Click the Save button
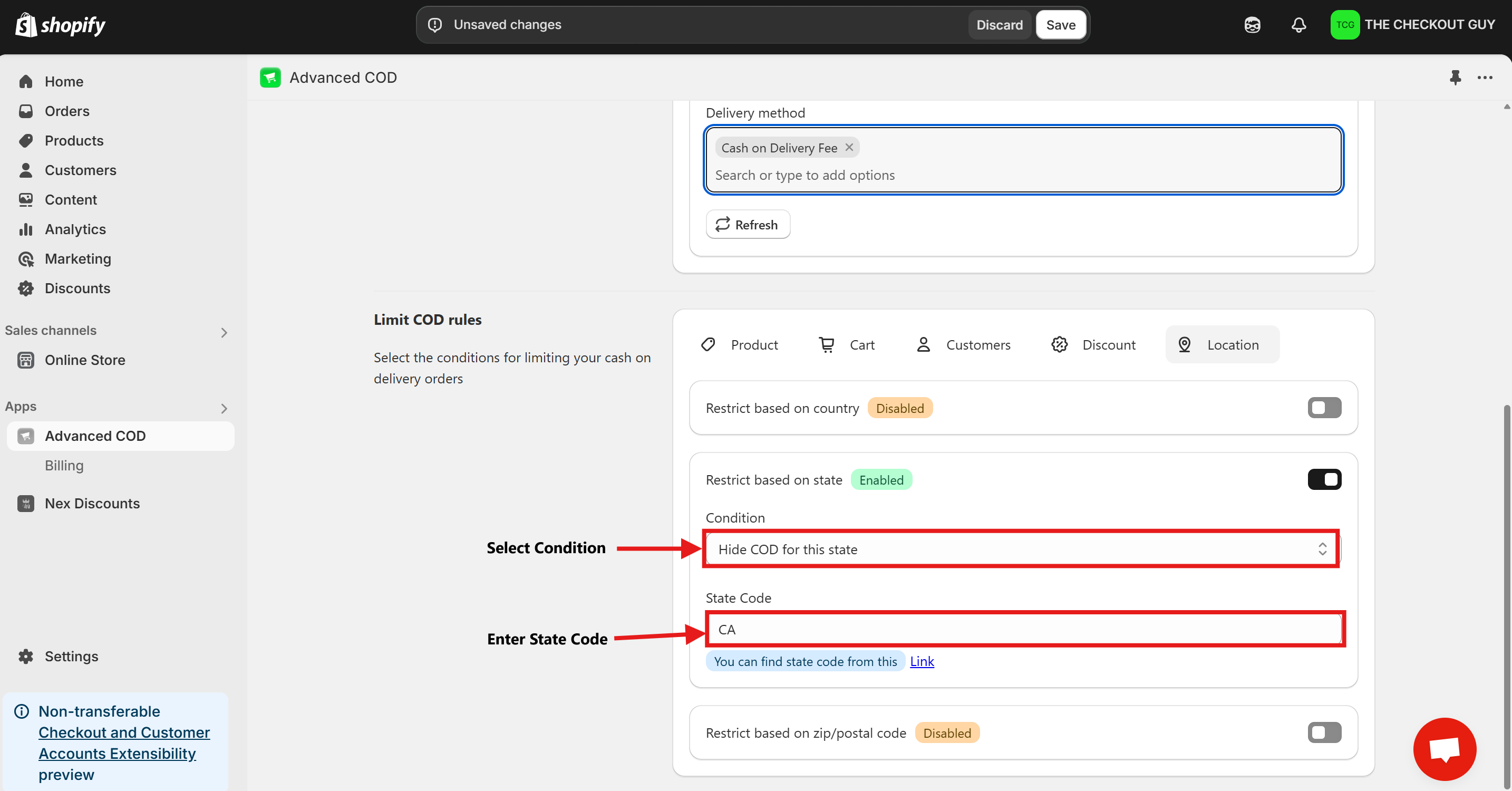Image resolution: width=1512 pixels, height=791 pixels. click(x=1060, y=25)
